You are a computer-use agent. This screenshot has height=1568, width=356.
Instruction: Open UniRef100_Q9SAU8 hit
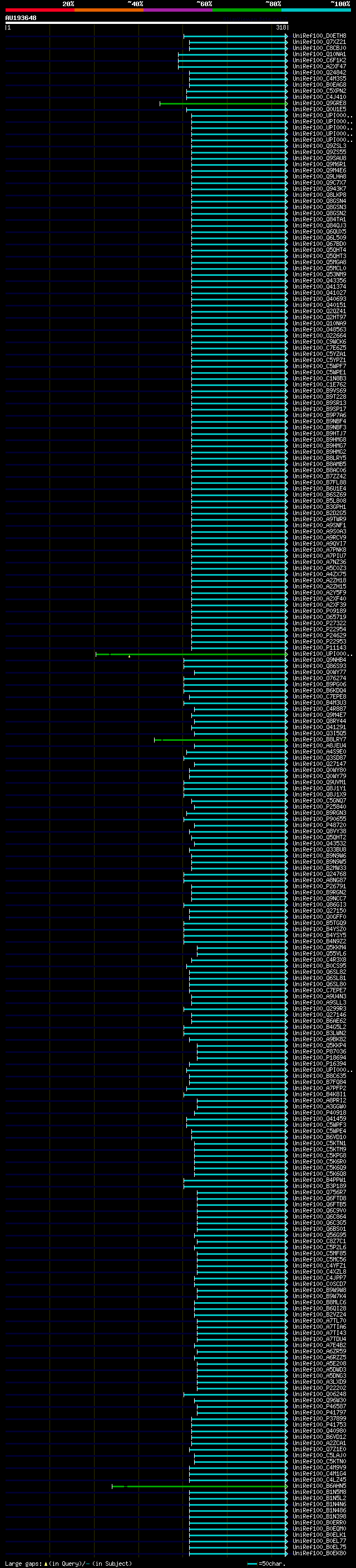[319, 159]
